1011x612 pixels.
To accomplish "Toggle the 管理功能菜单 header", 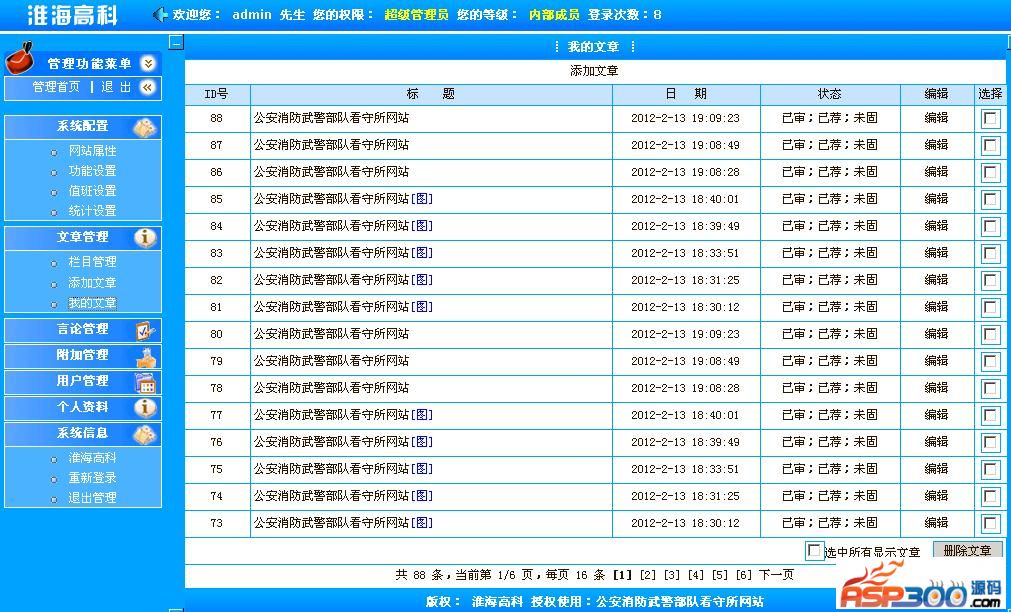I will (89, 63).
